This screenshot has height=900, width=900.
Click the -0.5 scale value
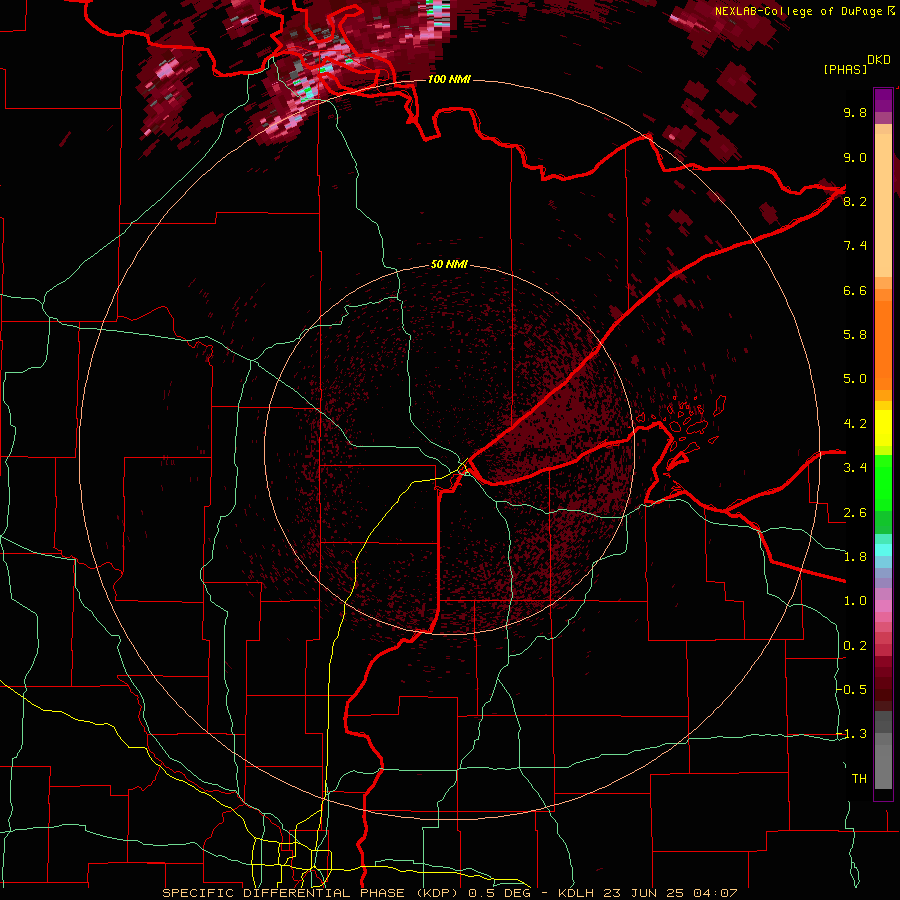(852, 690)
